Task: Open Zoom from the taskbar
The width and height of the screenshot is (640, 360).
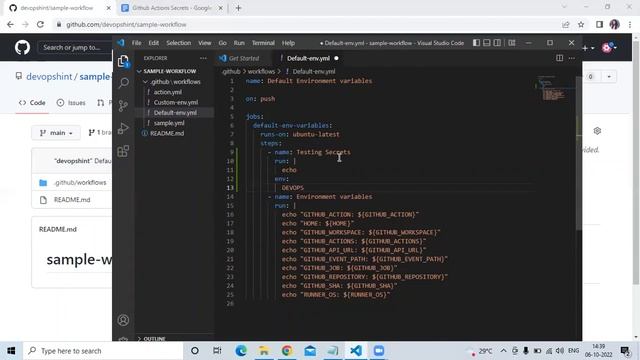Action: (379, 351)
